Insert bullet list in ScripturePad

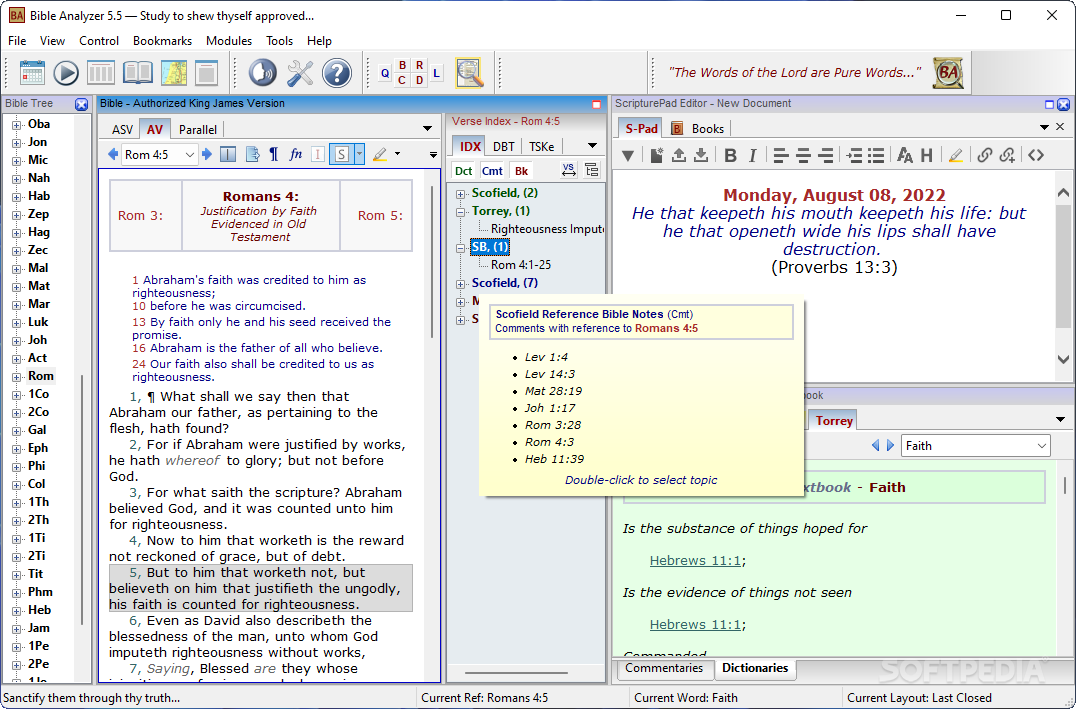point(876,156)
